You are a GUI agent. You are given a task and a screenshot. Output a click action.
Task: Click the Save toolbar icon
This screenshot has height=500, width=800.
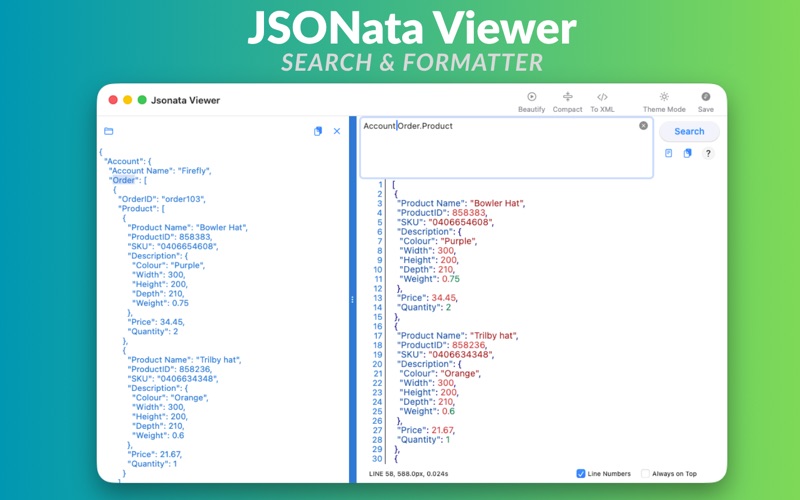(706, 96)
